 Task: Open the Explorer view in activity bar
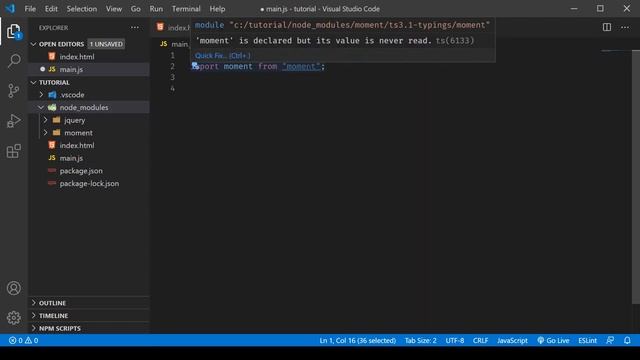pyautogui.click(x=13, y=31)
